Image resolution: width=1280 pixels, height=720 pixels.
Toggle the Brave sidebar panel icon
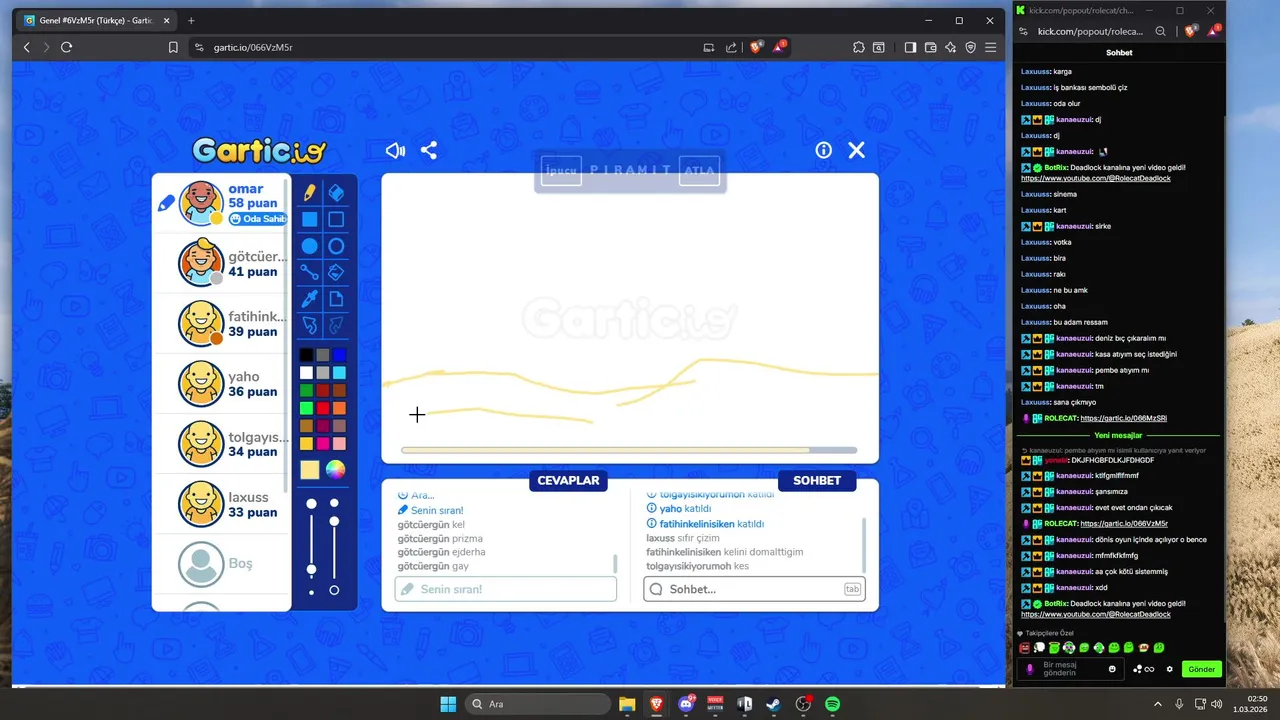coord(910,47)
